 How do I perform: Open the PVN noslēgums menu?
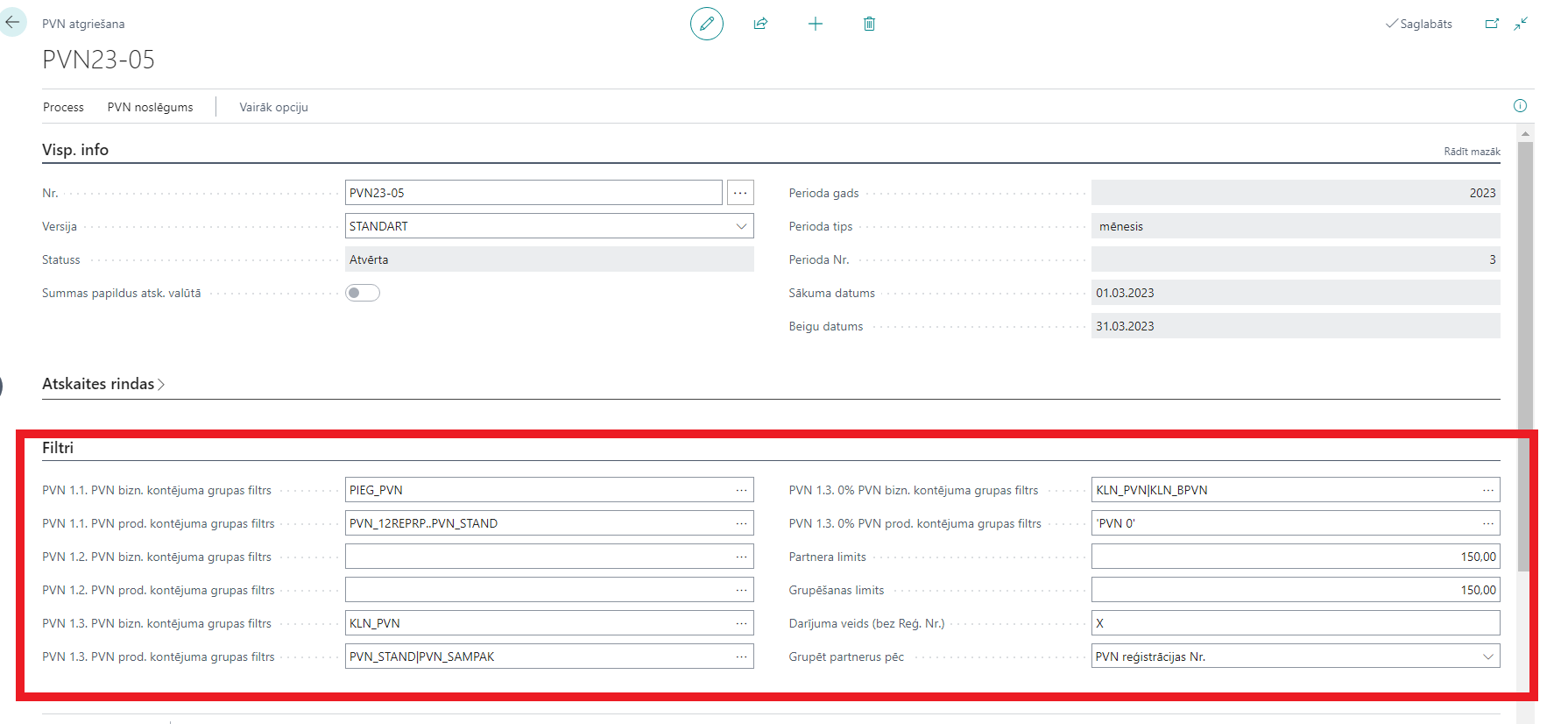[150, 107]
